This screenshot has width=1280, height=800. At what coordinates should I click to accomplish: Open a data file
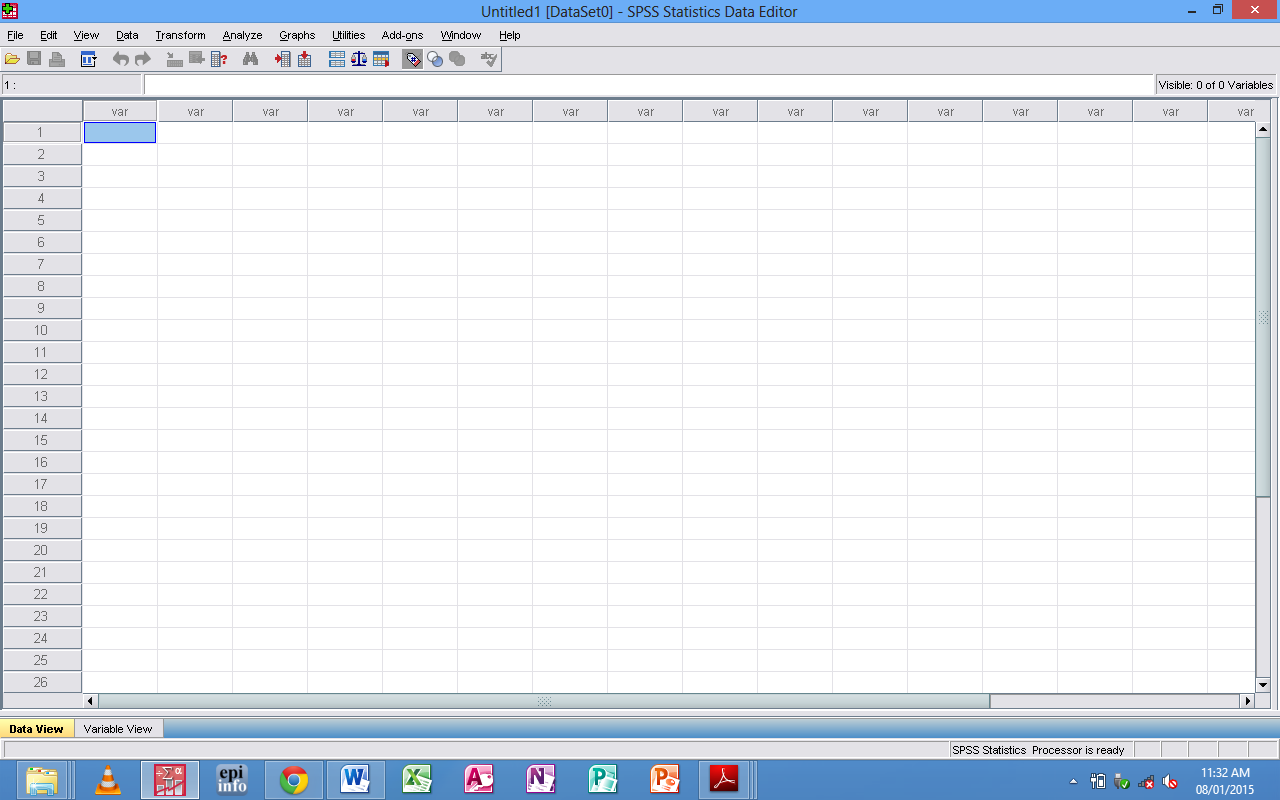pos(13,58)
